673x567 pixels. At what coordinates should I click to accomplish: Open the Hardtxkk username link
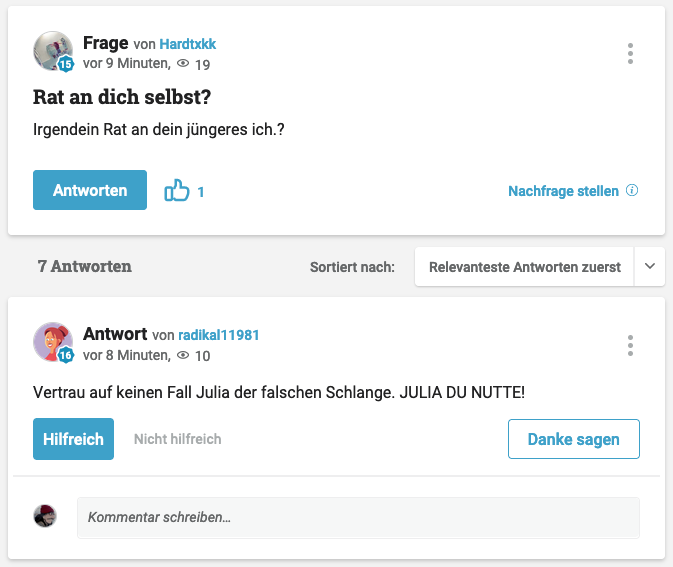pos(188,44)
